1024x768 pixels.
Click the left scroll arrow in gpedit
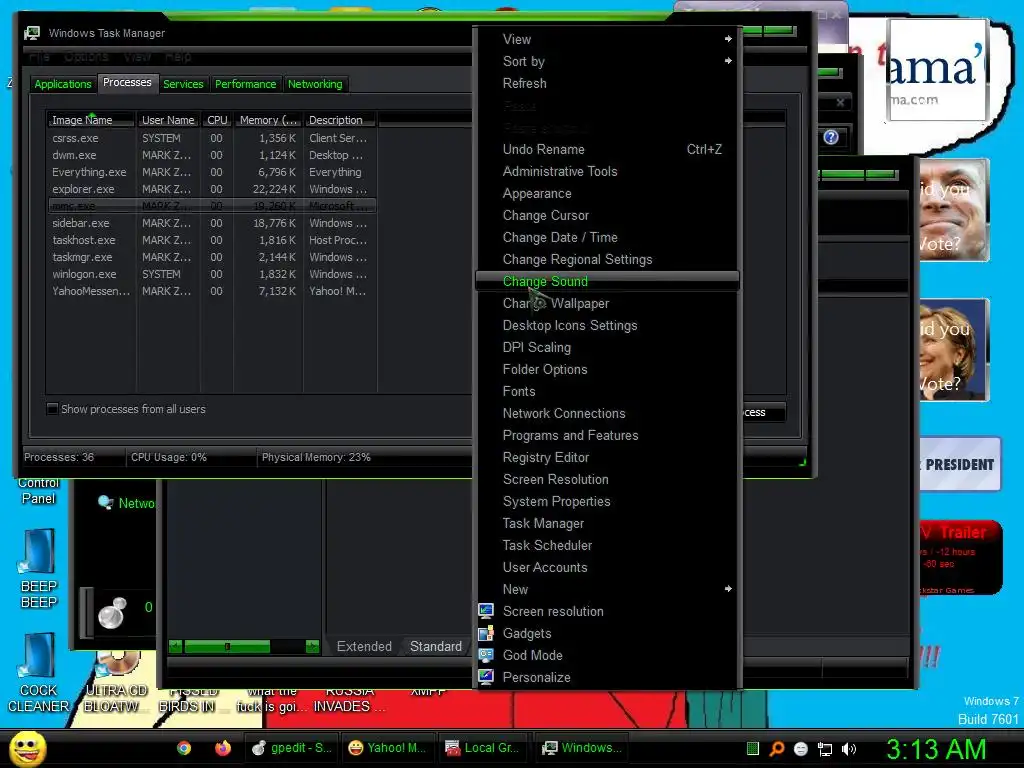175,647
